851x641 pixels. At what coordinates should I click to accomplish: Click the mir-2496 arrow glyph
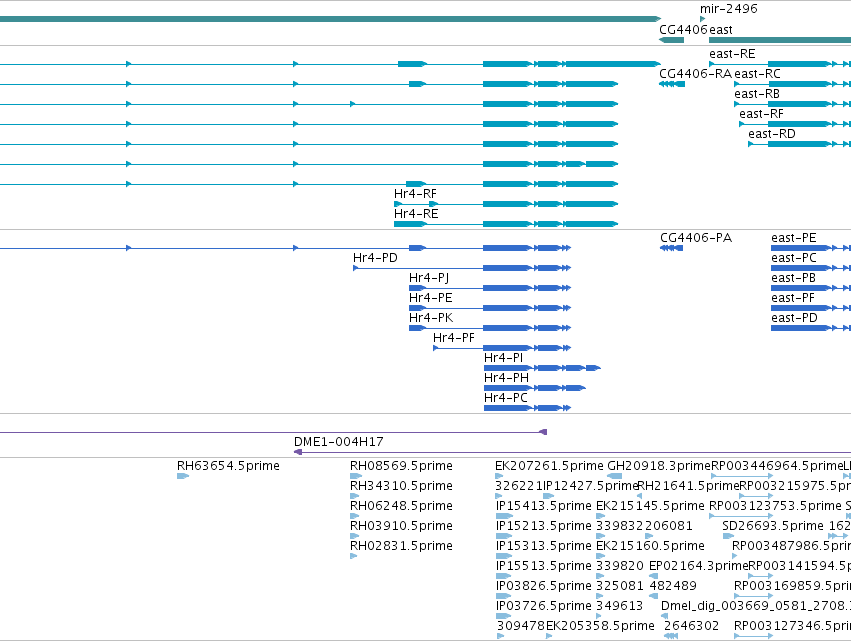(703, 19)
